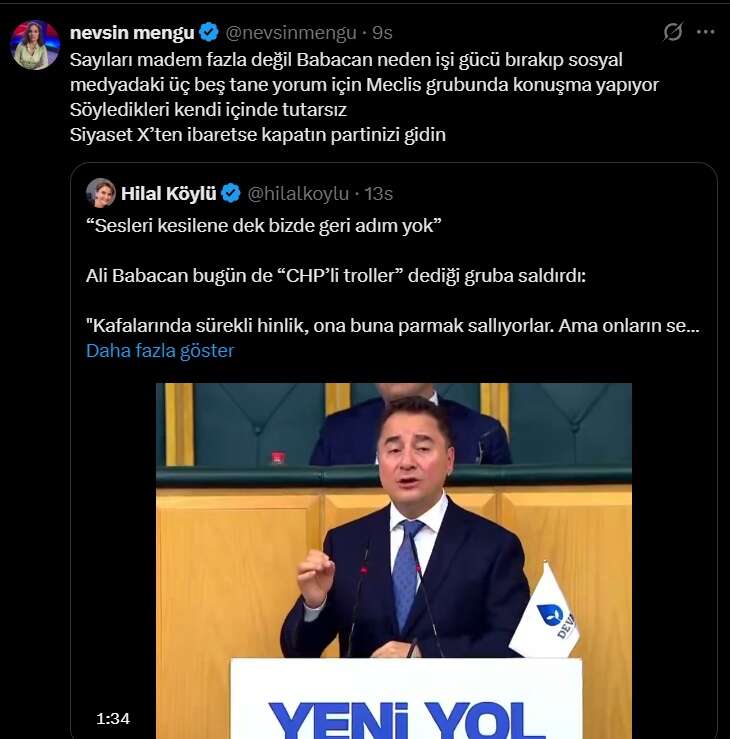Click the 9s timestamp of the tweet
Image resolution: width=730 pixels, height=739 pixels.
[381, 32]
